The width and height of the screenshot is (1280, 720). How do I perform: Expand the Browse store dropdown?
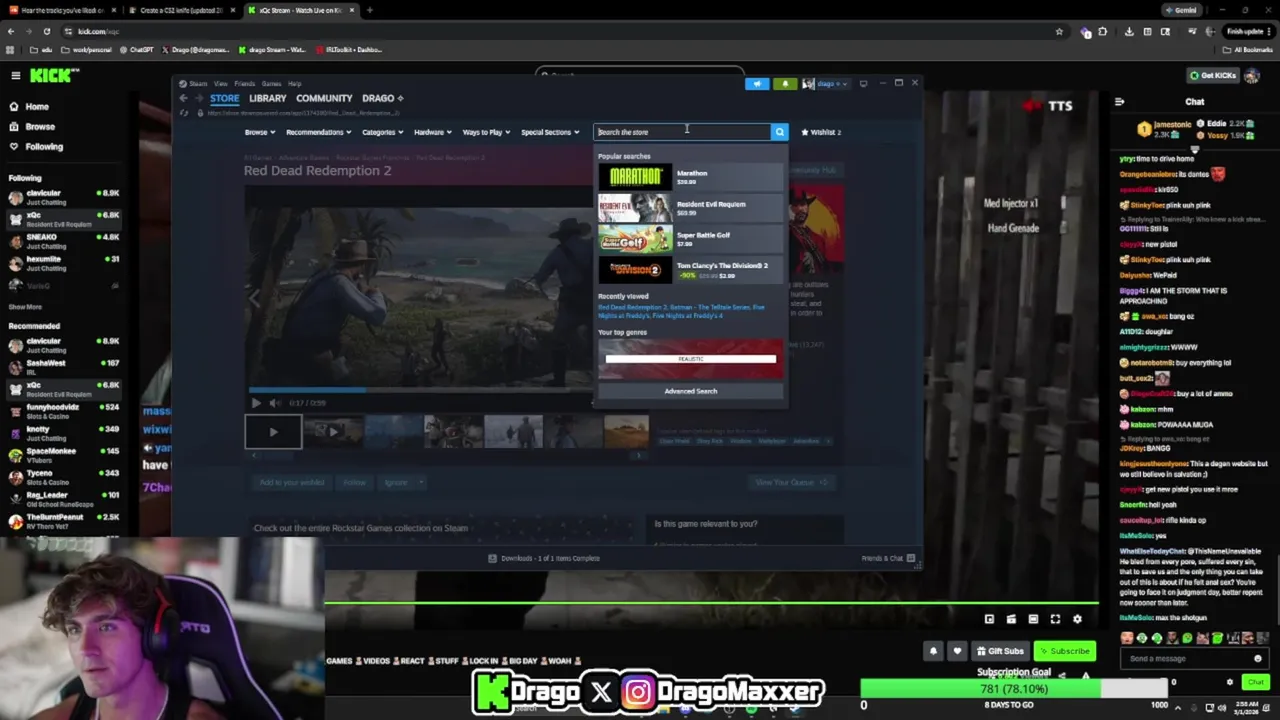[259, 132]
